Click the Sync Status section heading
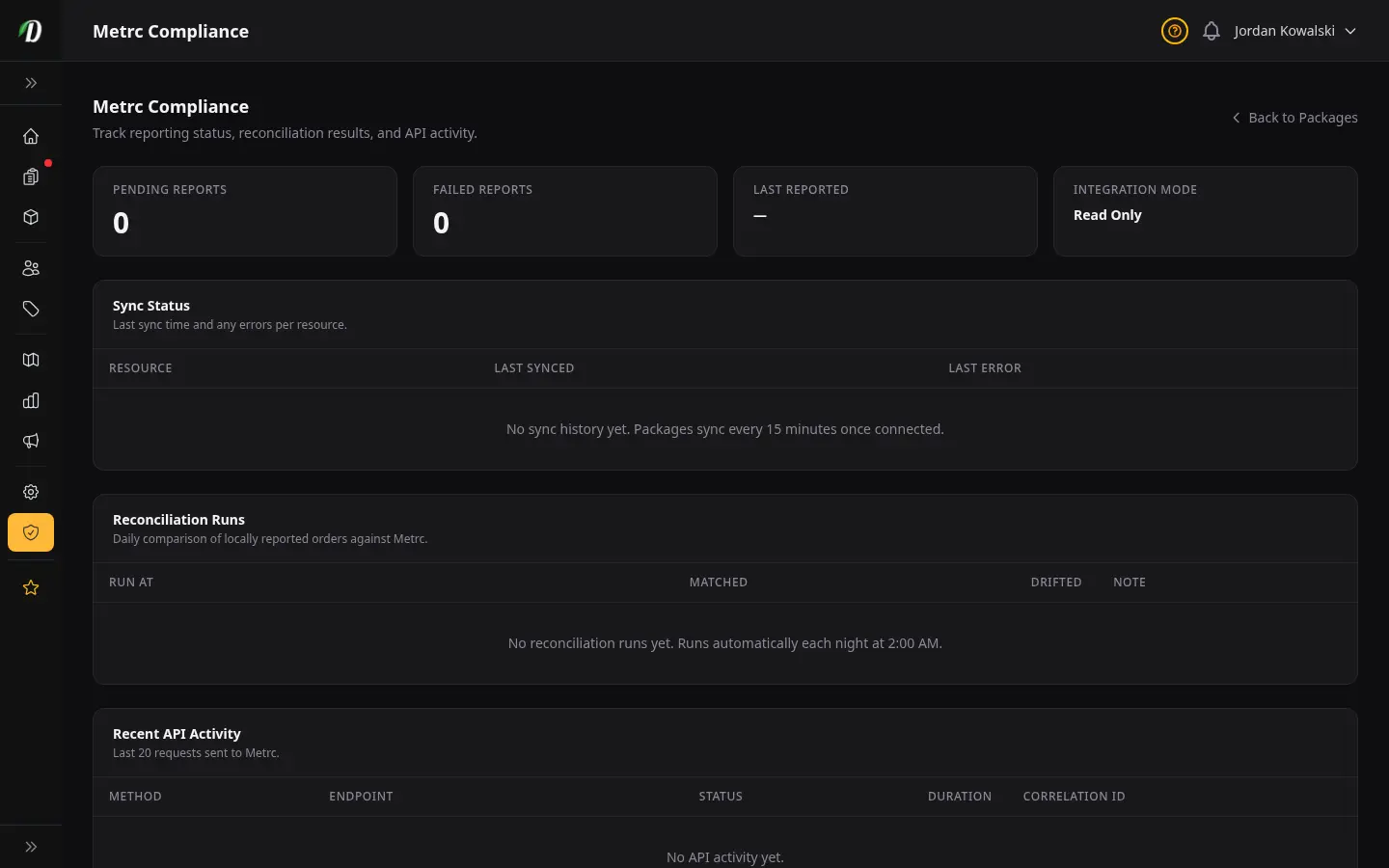1389x868 pixels. click(151, 306)
